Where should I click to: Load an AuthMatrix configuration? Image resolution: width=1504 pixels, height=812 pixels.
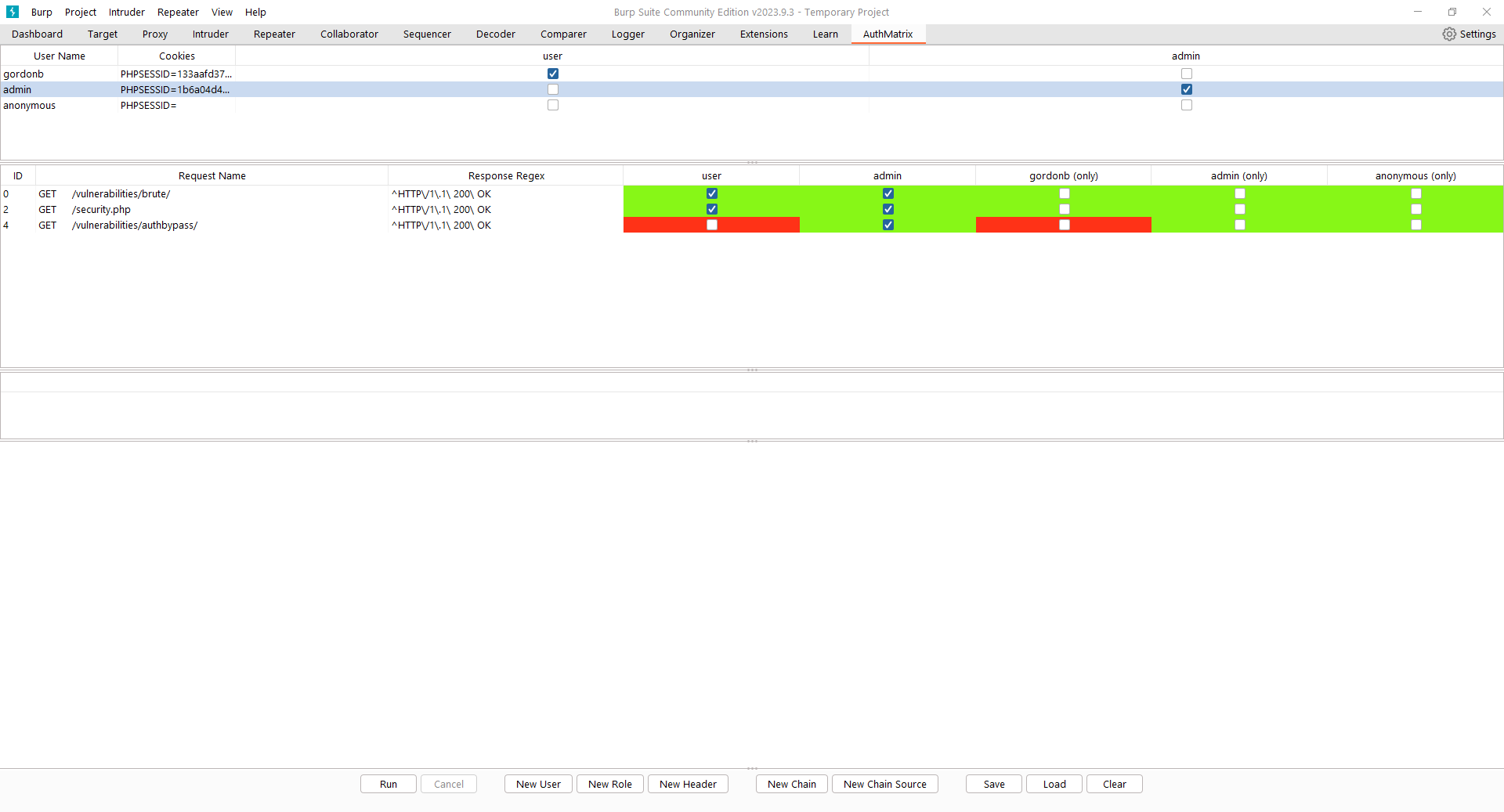click(x=1054, y=784)
